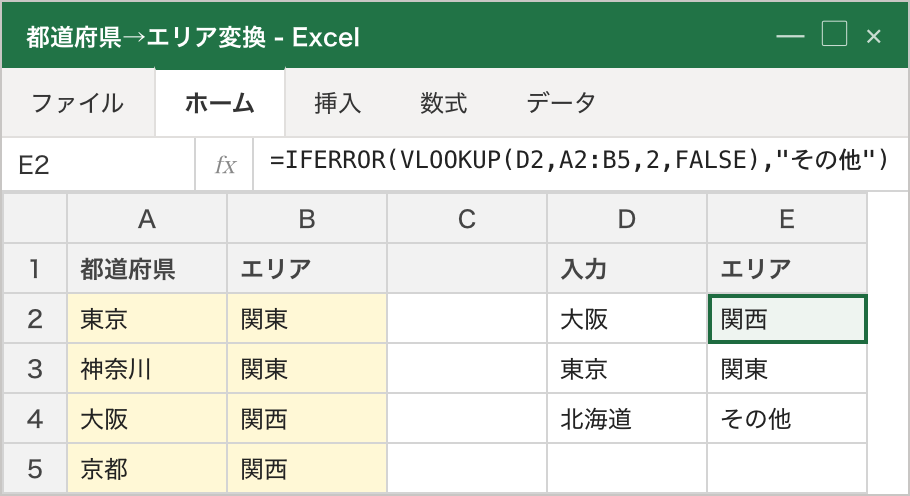Image resolution: width=910 pixels, height=496 pixels.
Task: Open the ファイル tab
Action: click(x=78, y=103)
